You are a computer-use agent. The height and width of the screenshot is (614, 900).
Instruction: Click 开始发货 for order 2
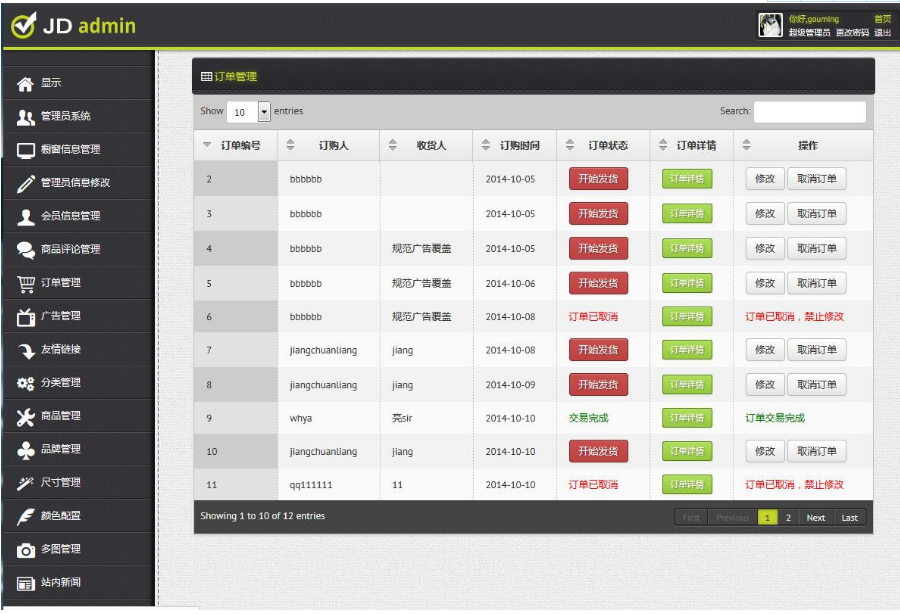point(598,178)
